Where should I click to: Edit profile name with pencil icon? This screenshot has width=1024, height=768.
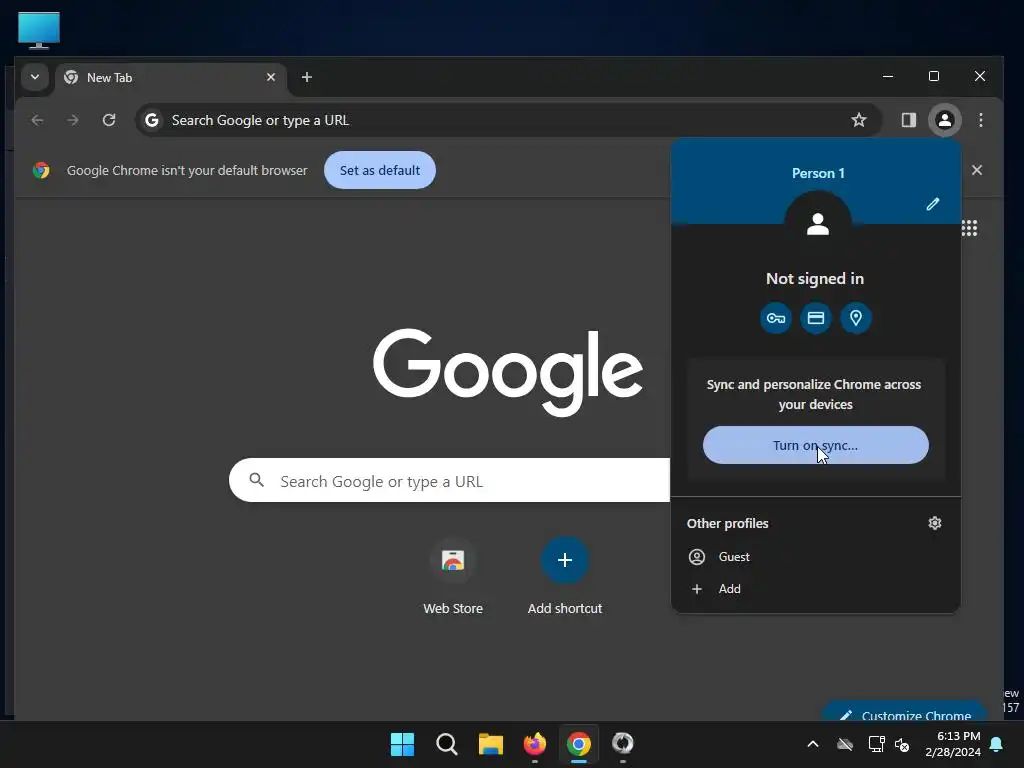pos(933,204)
